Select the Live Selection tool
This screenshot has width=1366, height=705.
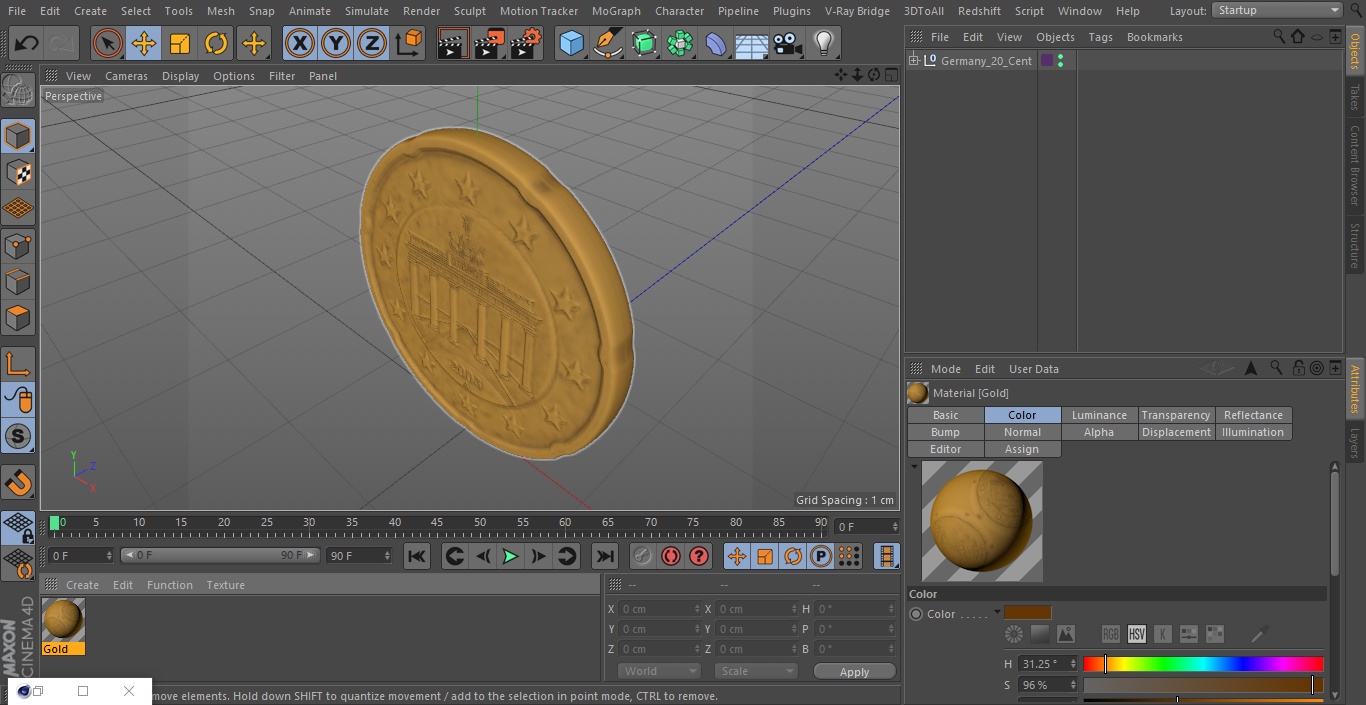[107, 43]
